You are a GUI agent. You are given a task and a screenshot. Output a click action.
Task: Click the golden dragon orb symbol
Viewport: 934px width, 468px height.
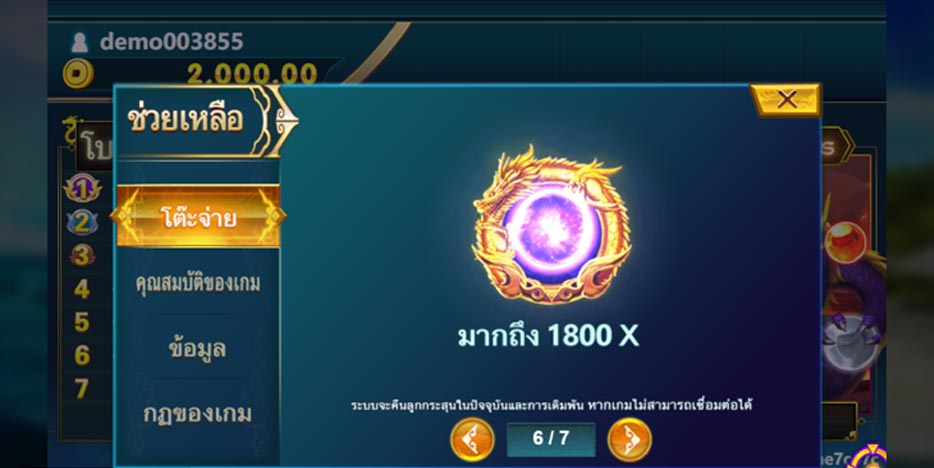(552, 225)
